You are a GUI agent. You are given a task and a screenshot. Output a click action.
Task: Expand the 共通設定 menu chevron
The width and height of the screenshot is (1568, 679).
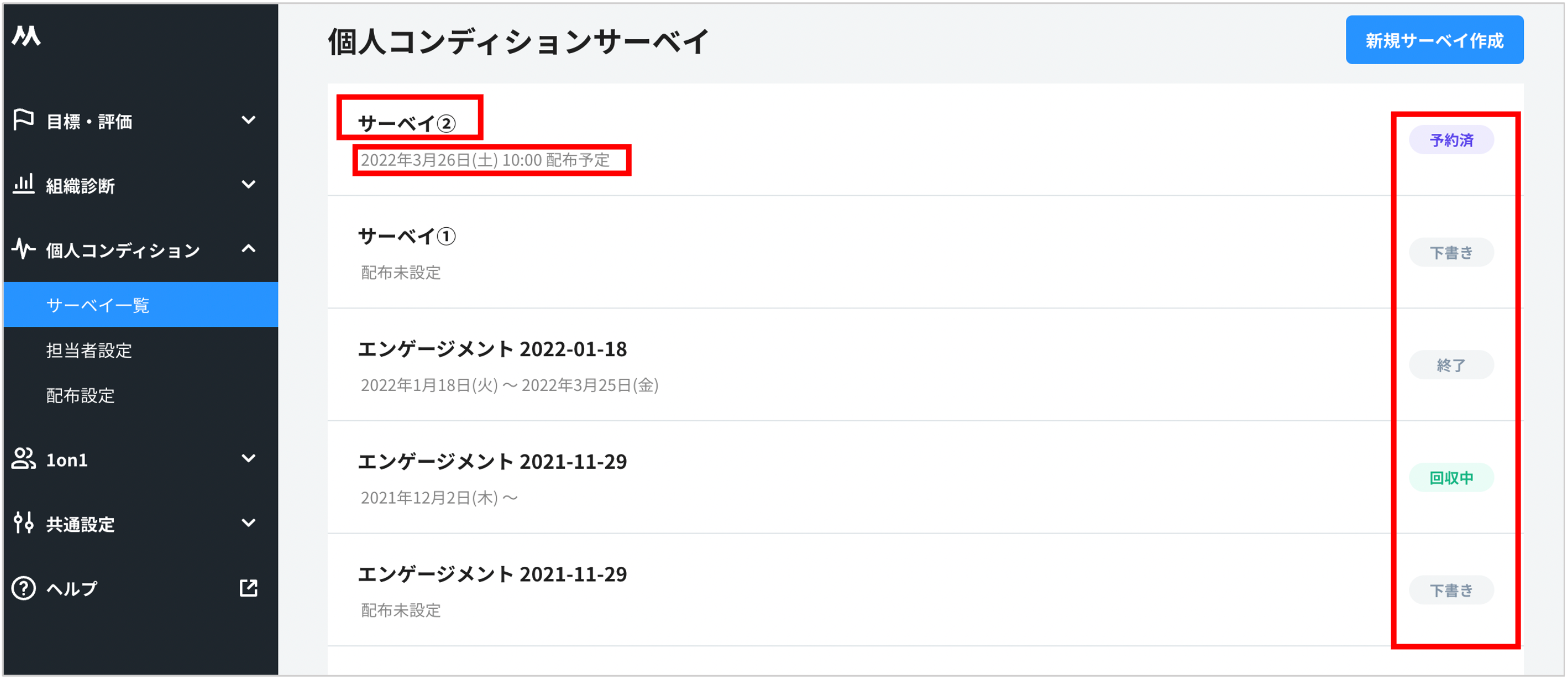(x=248, y=523)
